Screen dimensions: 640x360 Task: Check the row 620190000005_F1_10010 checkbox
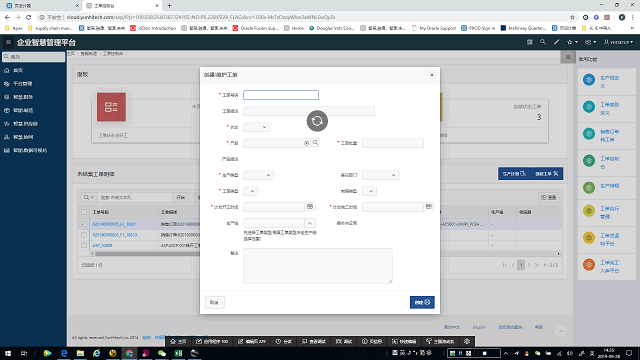84,235
